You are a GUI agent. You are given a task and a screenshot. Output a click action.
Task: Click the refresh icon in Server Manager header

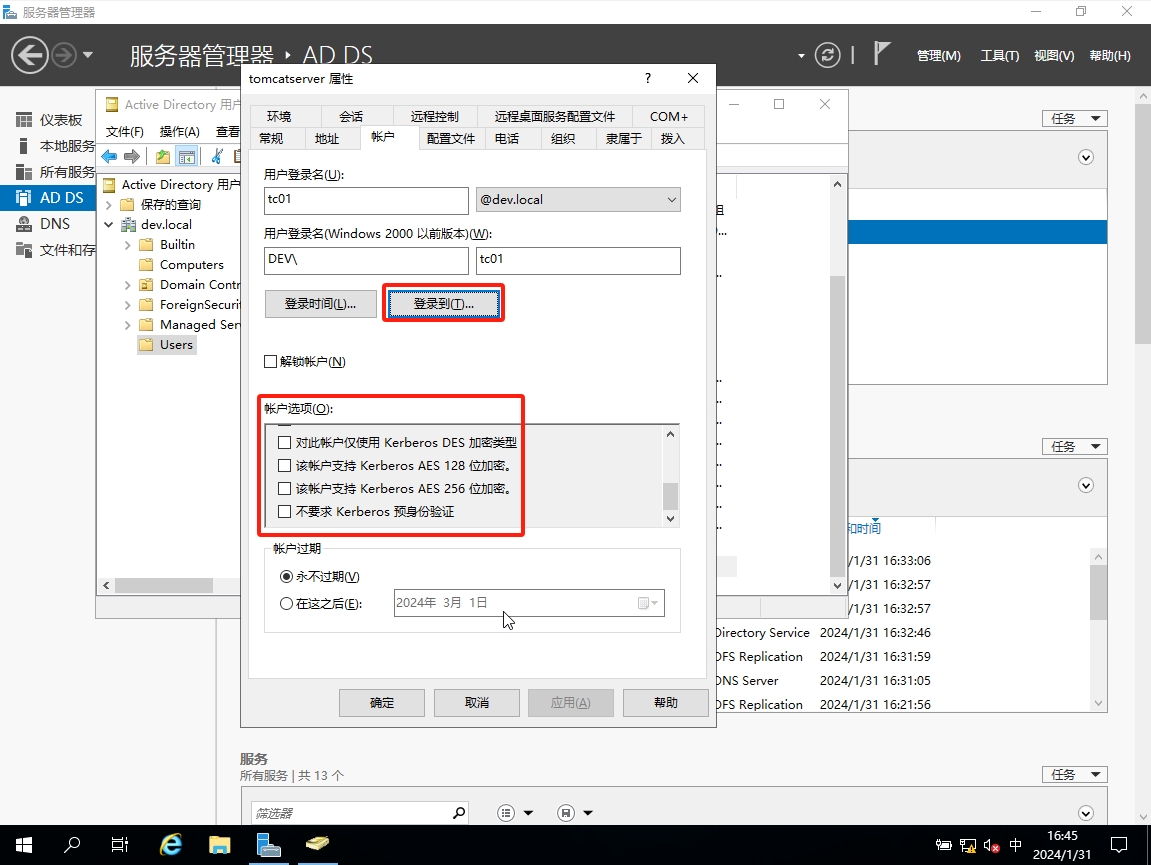click(827, 55)
